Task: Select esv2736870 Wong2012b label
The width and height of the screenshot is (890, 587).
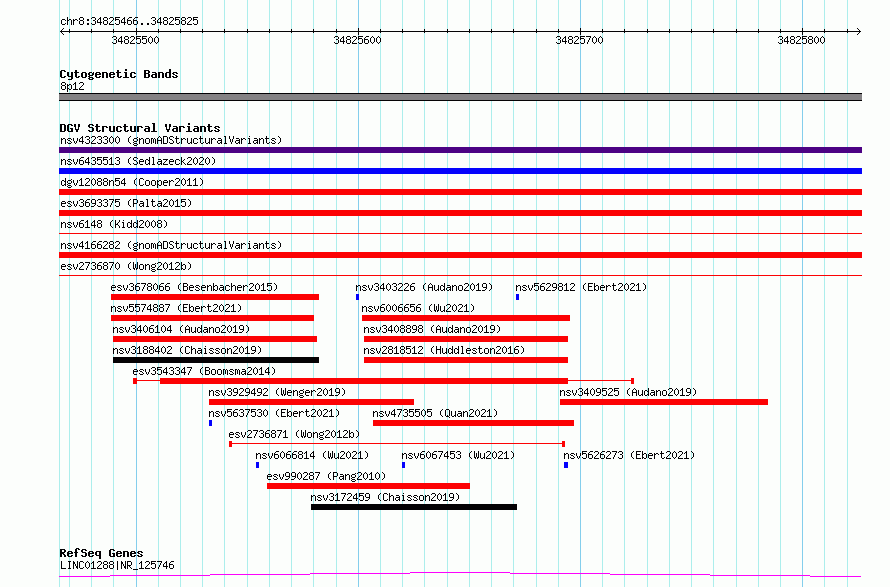Action: [x=126, y=266]
